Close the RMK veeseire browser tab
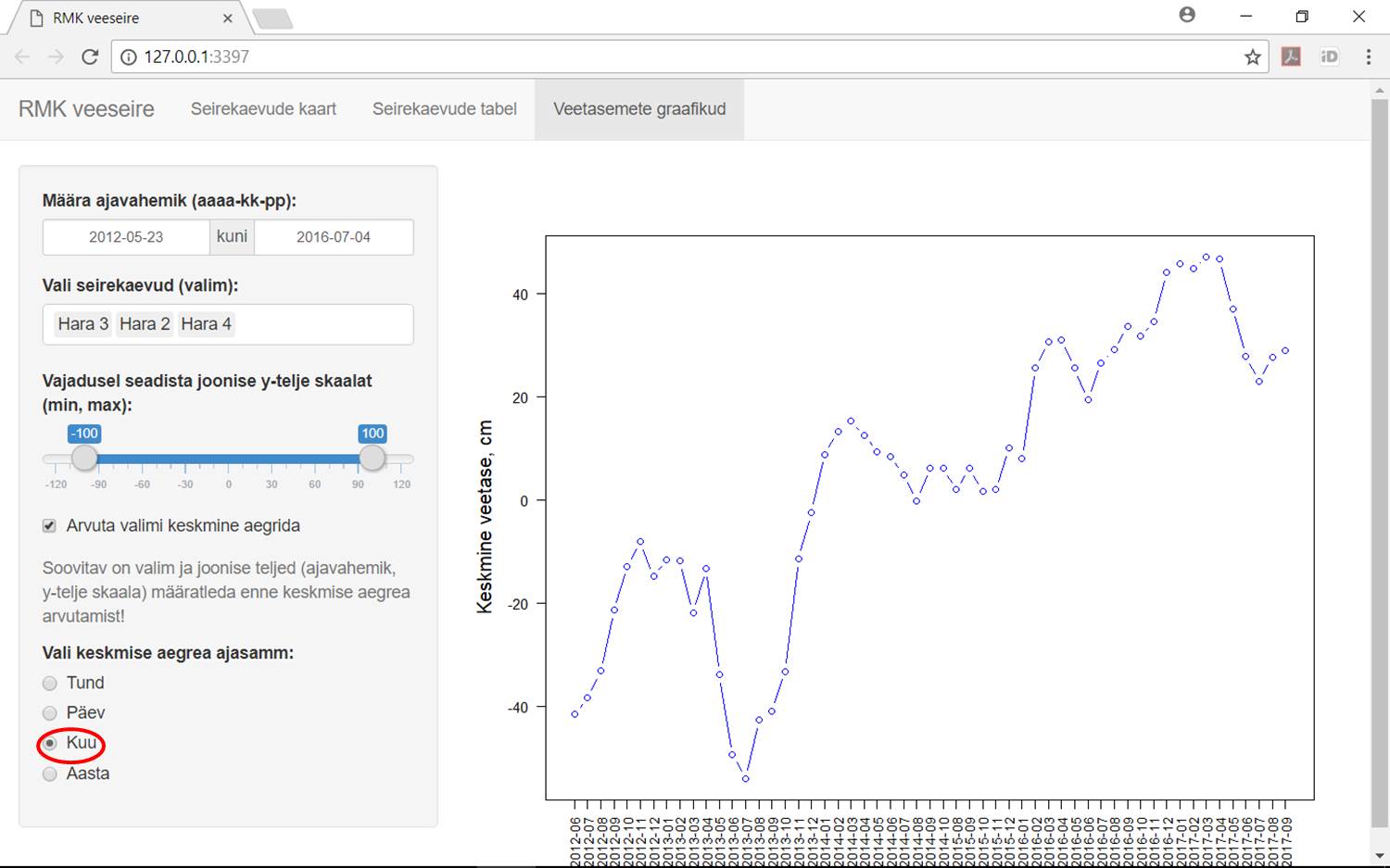This screenshot has width=1390, height=868. tap(228, 19)
